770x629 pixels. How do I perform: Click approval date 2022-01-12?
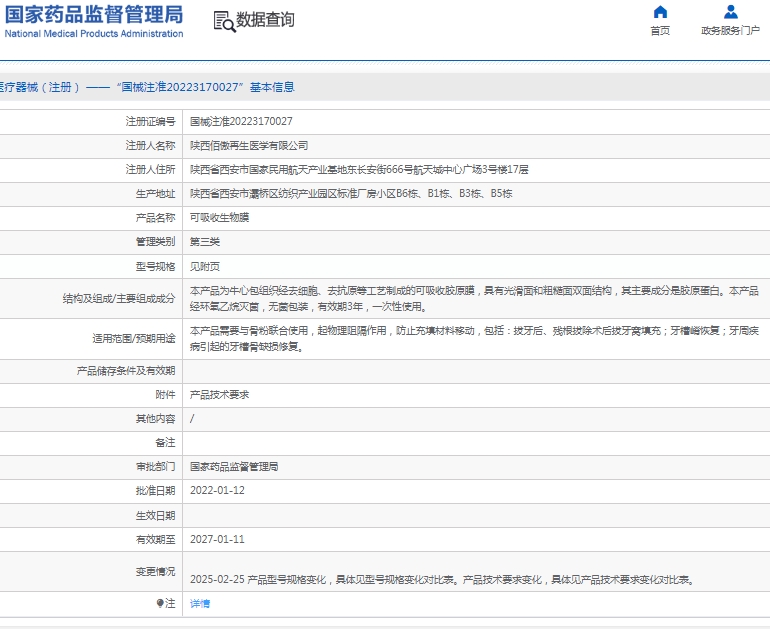coord(217,491)
